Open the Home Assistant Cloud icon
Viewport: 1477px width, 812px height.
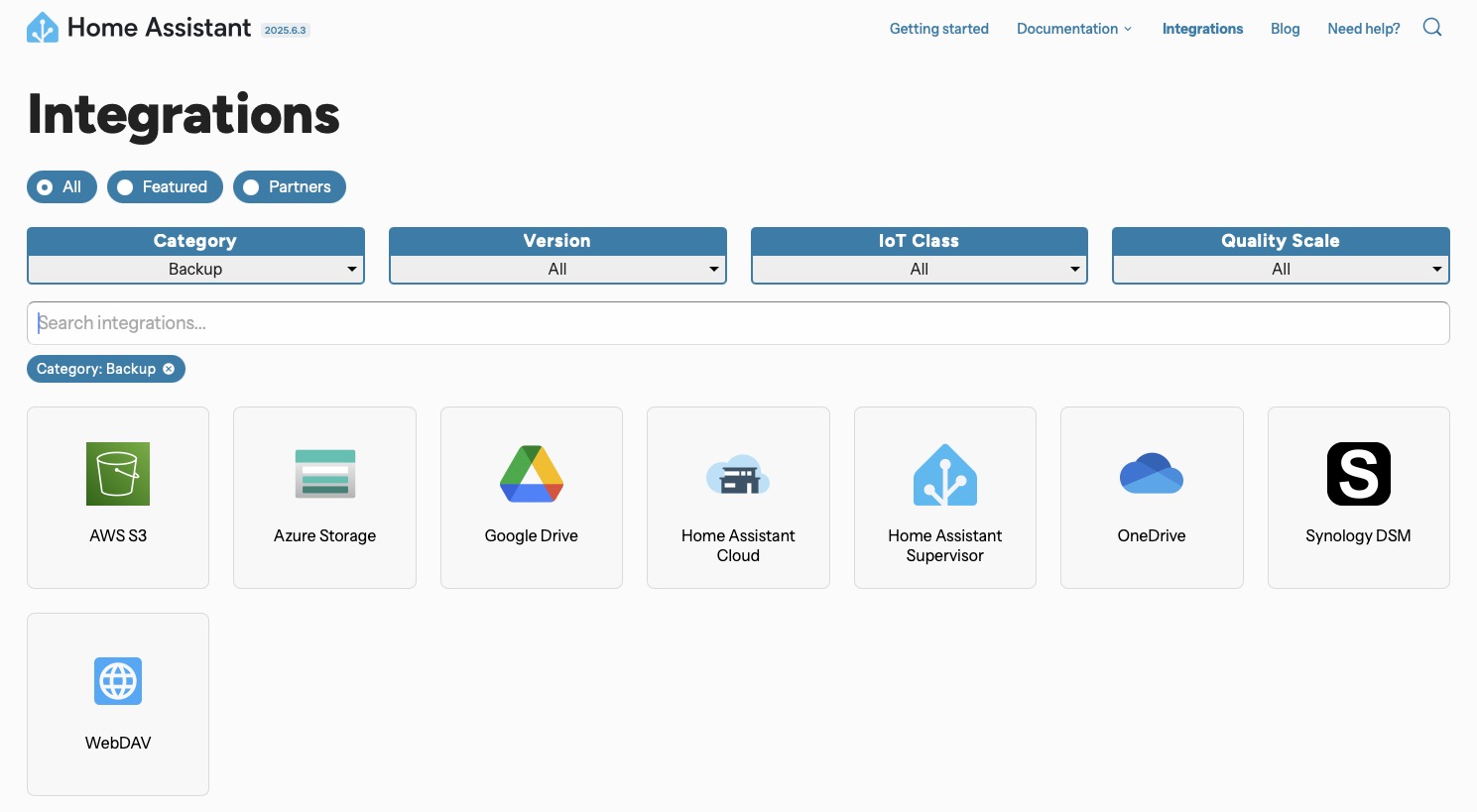tap(738, 476)
